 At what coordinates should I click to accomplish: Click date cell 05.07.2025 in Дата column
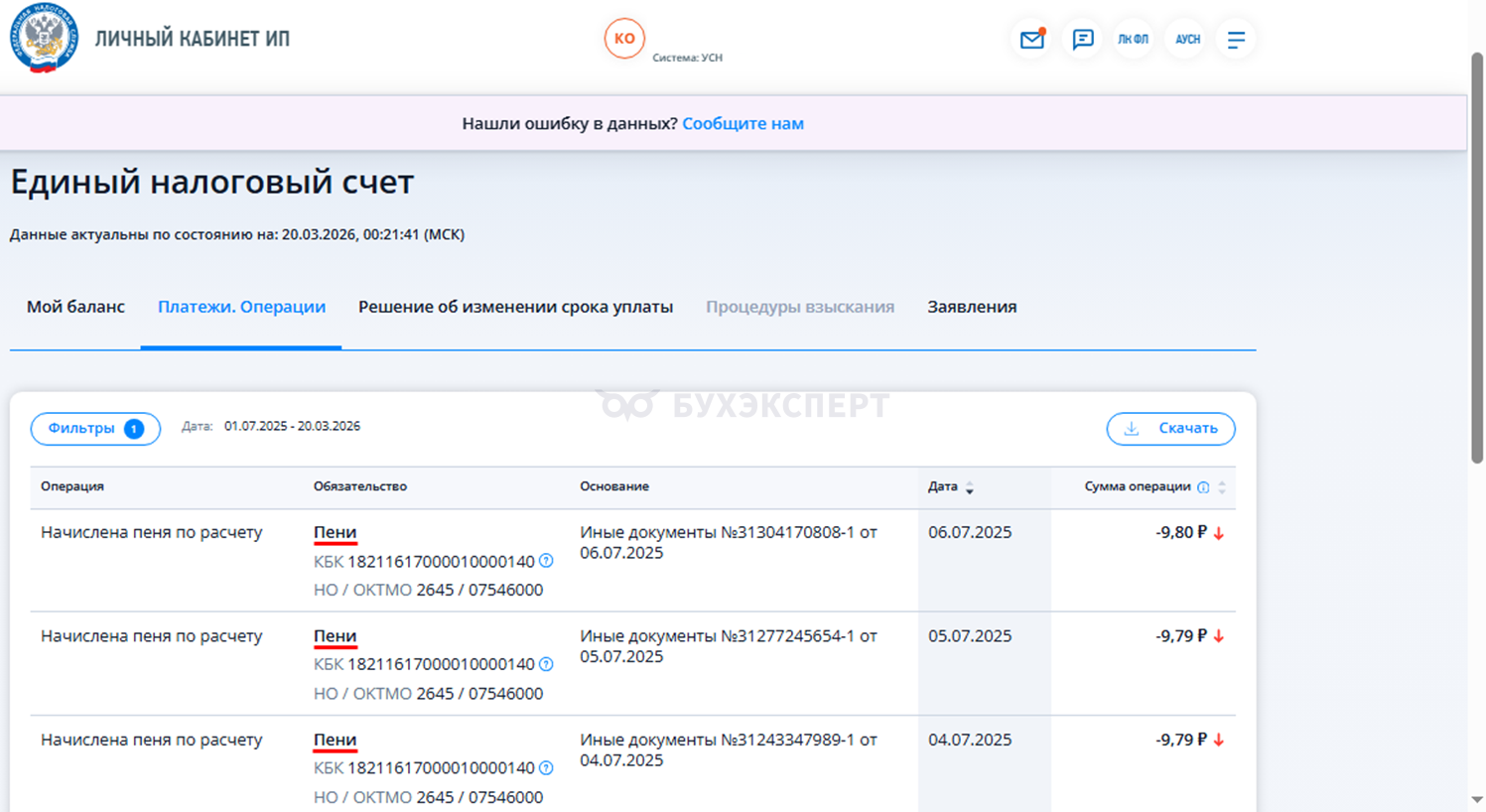pos(970,635)
